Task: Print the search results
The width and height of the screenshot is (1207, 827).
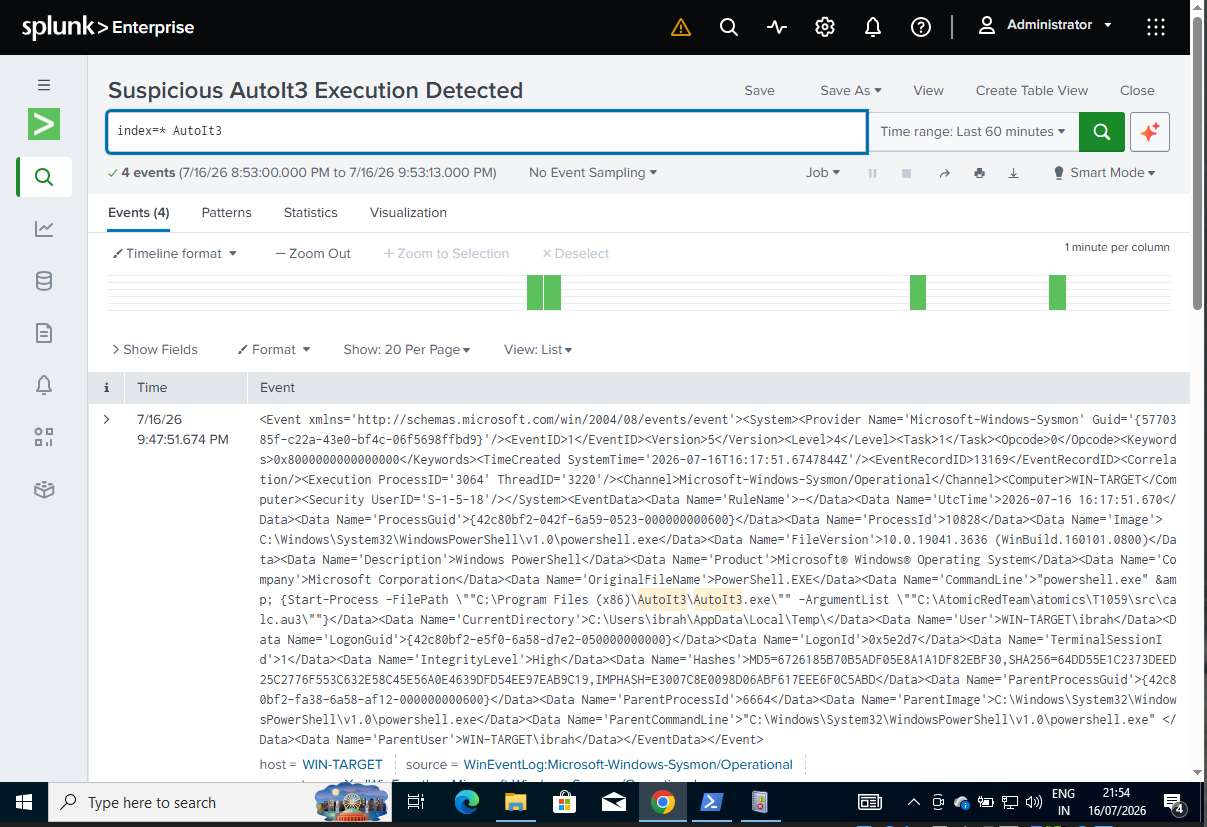Action: point(979,173)
